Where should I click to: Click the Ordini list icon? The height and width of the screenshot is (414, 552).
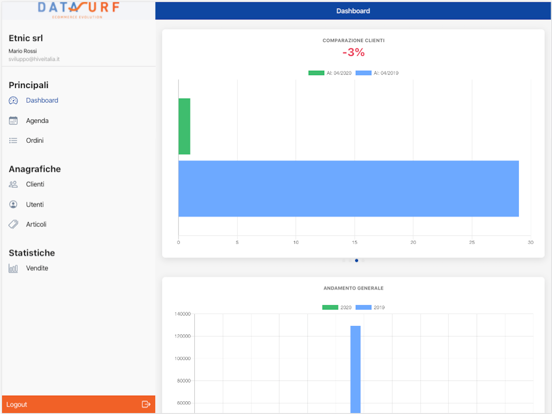coord(13,140)
